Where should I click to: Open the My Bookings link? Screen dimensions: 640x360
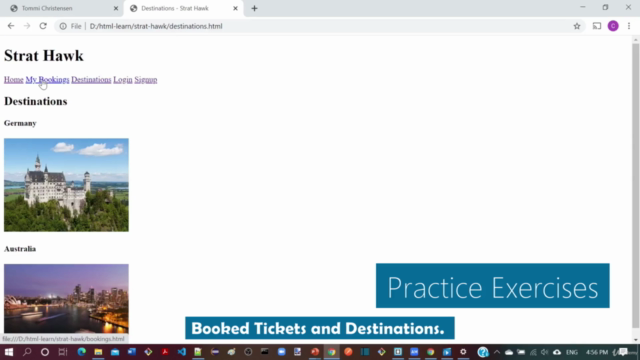click(x=47, y=80)
